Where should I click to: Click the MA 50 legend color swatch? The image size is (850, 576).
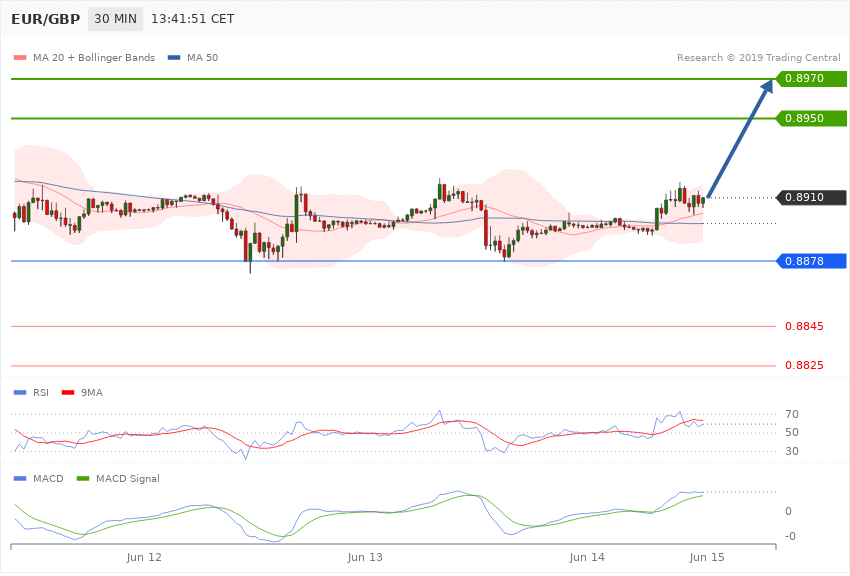pyautogui.click(x=174, y=57)
